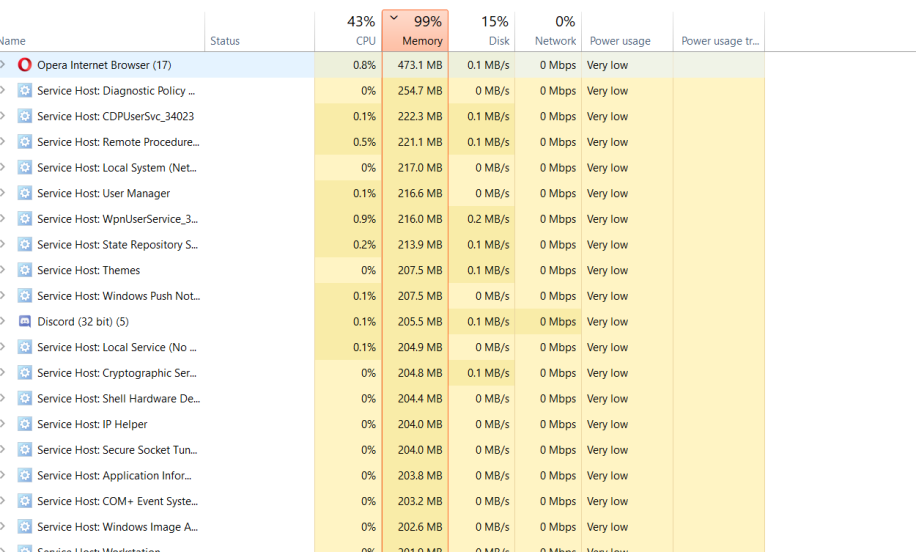Click gear icon for Service Host: Diagnostic Policy
The height and width of the screenshot is (552, 916).
[25, 91]
